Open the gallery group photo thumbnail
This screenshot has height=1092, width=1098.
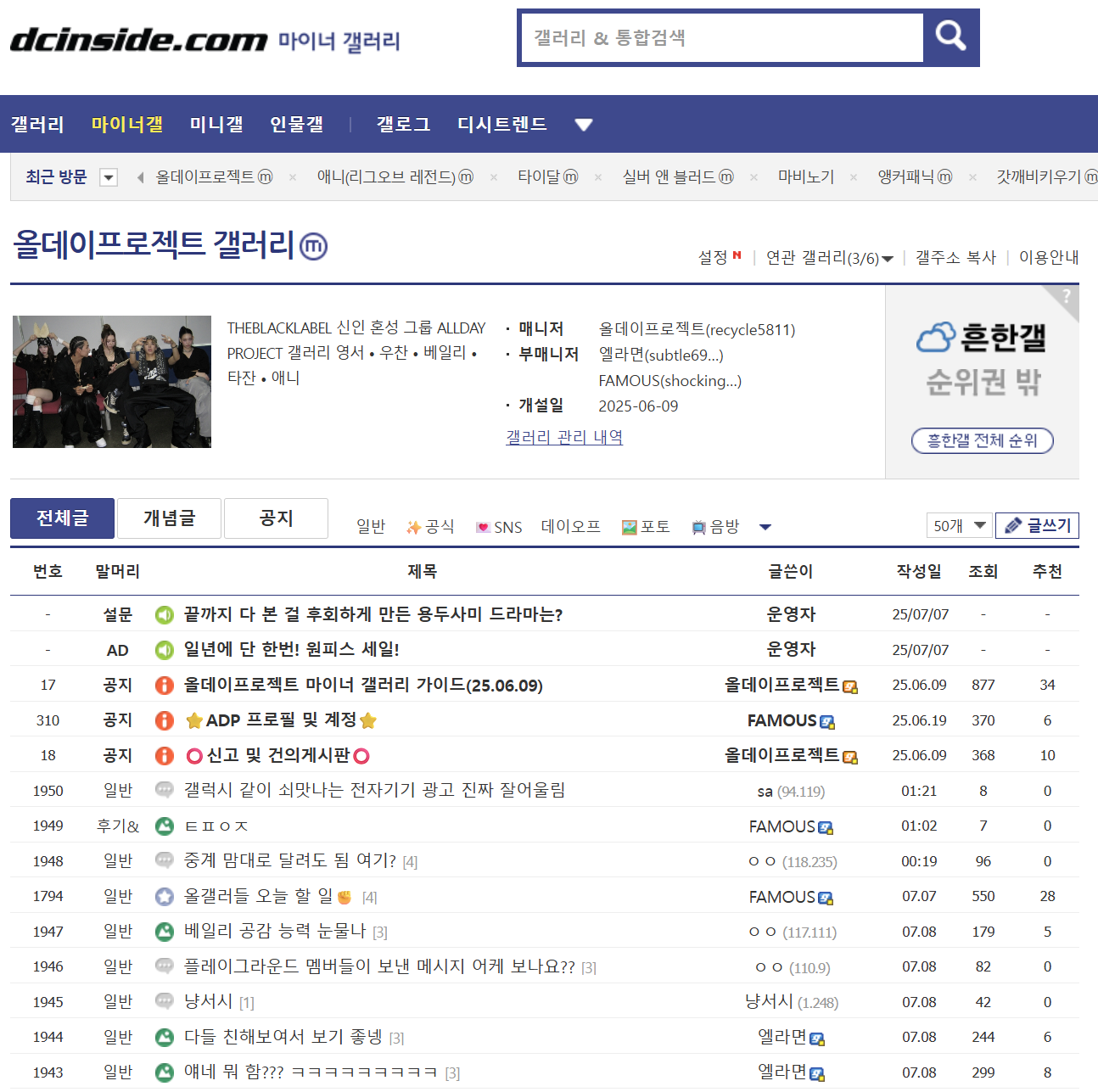[x=112, y=382]
